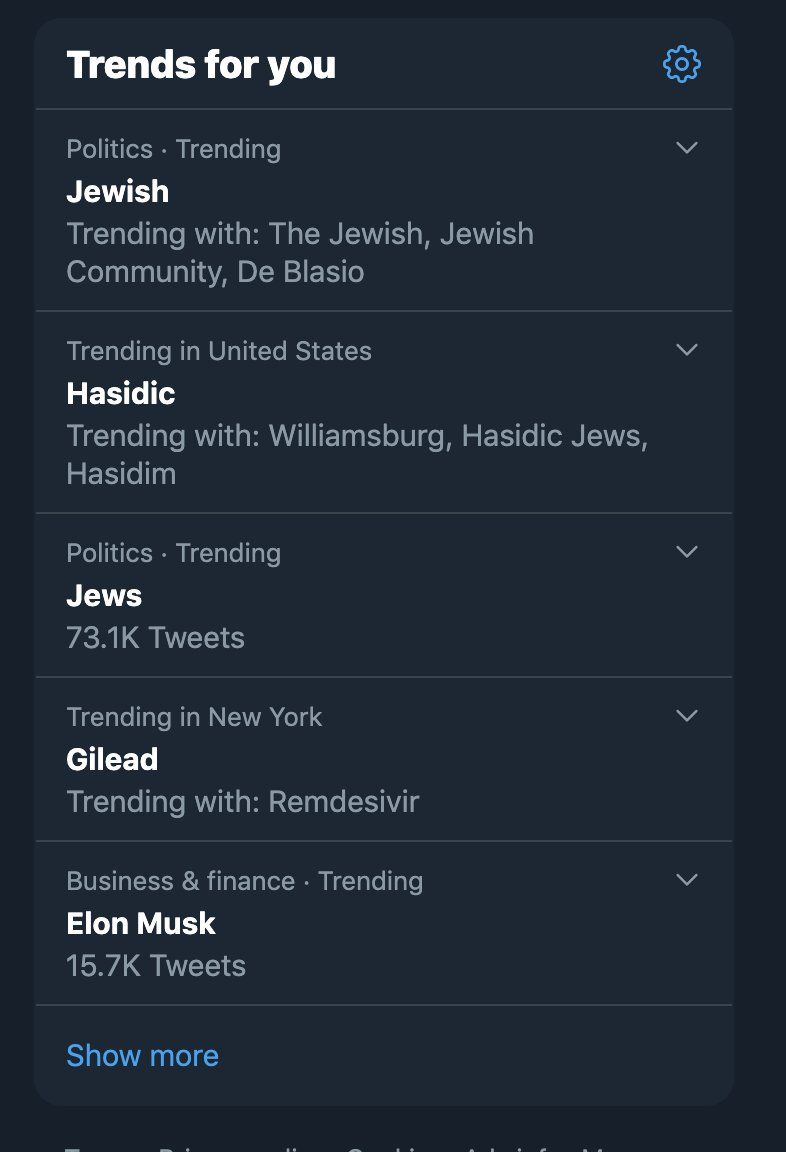Click the "Trends for you" heading

201,65
